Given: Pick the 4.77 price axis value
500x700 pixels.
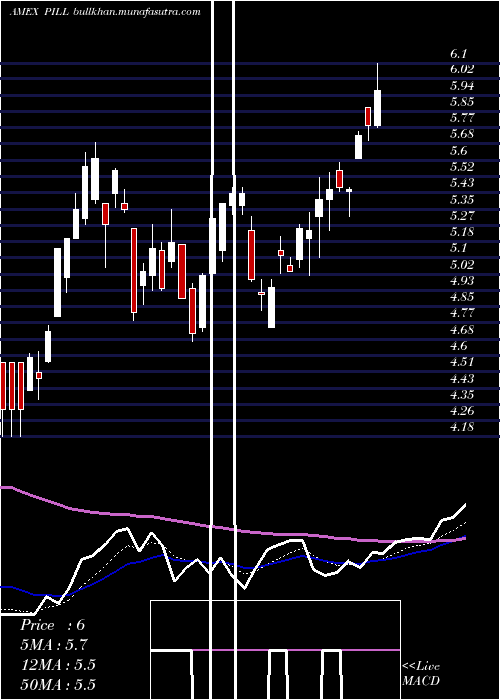Looking at the screenshot, I should (462, 313).
